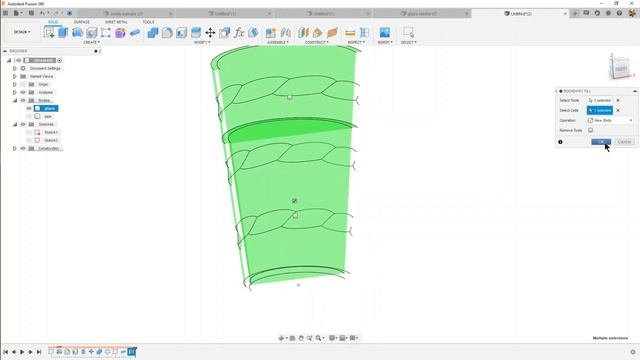Clear the Select Cells selection
Viewport: 640px width, 360px height.
618,110
